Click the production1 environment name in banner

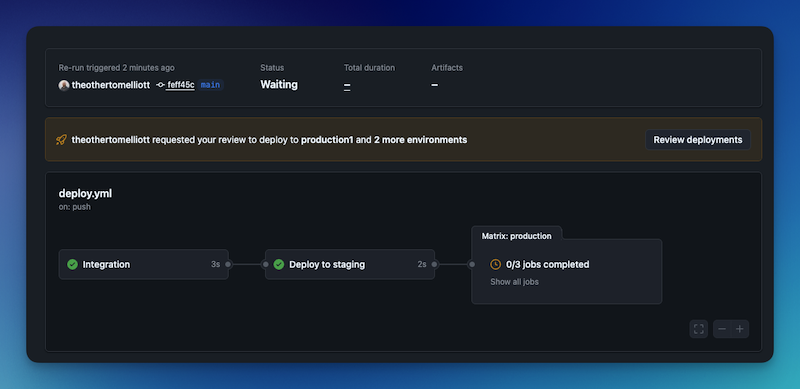click(327, 140)
